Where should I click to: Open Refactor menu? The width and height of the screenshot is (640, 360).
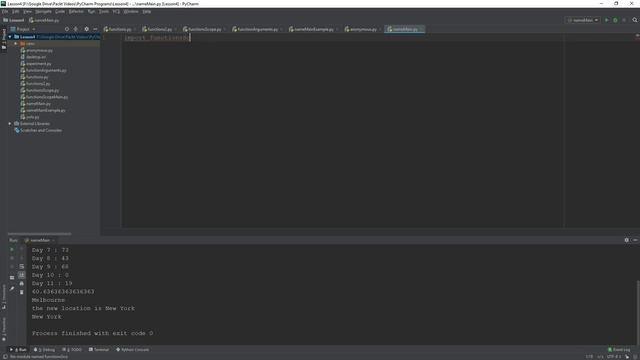click(76, 11)
